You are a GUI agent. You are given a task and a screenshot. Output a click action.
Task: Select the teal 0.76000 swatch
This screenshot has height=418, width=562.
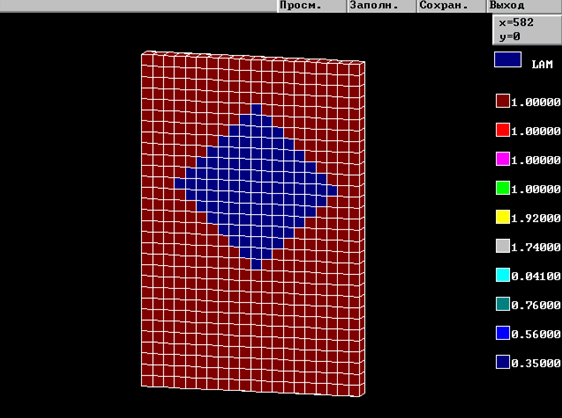point(503,304)
